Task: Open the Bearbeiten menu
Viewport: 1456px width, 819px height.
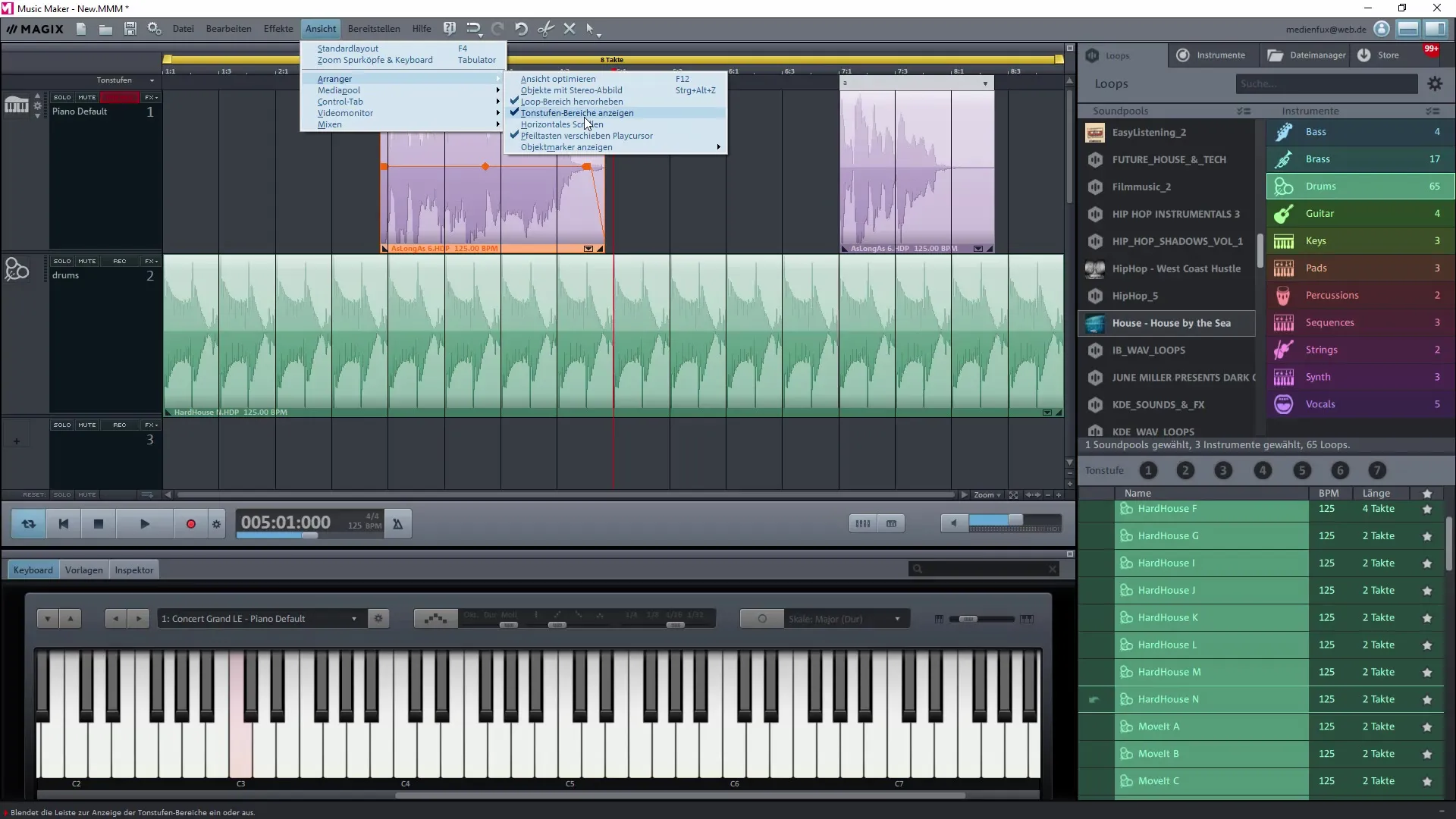Action: 228,29
